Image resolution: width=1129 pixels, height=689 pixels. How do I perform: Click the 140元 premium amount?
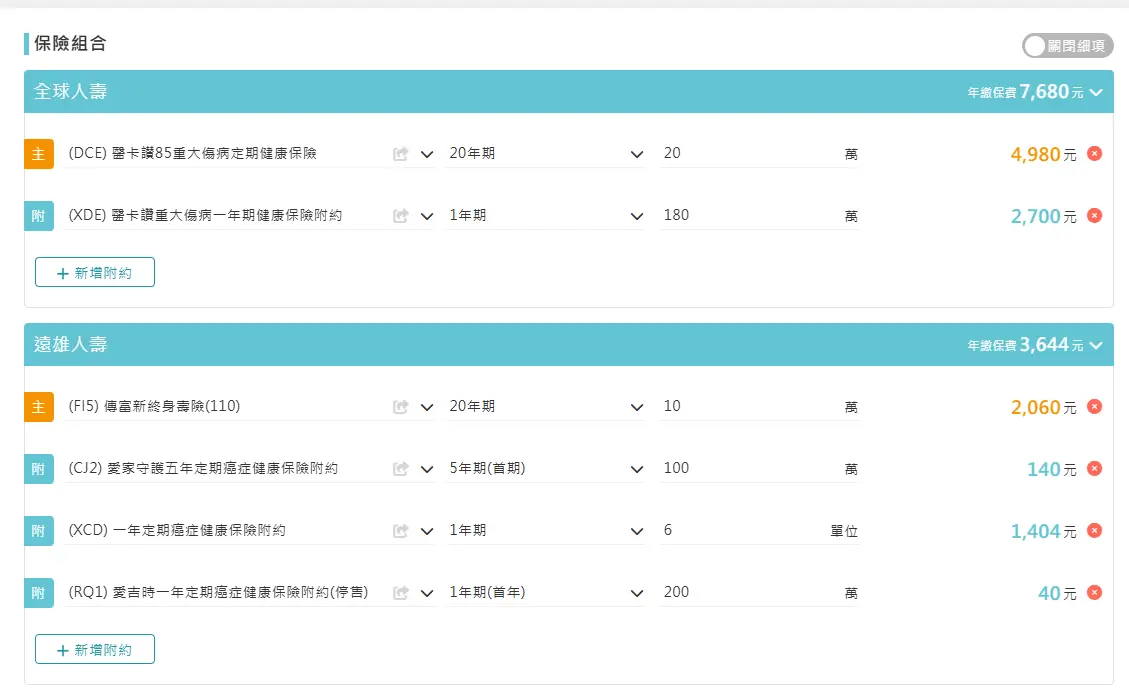(x=1052, y=469)
